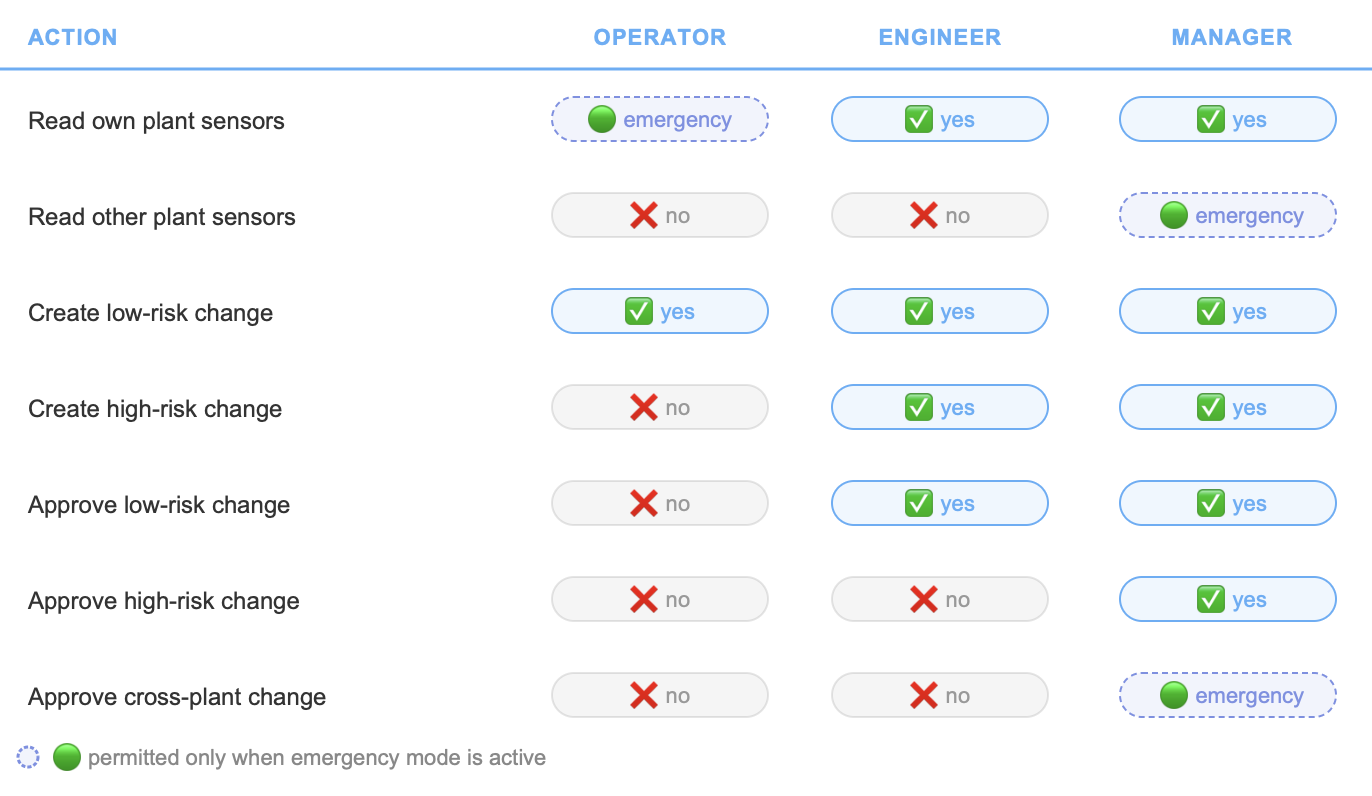Click green emergency icon for Operator own plant sensors
Image resolution: width=1372 pixels, height=796 pixels.
tap(602, 120)
